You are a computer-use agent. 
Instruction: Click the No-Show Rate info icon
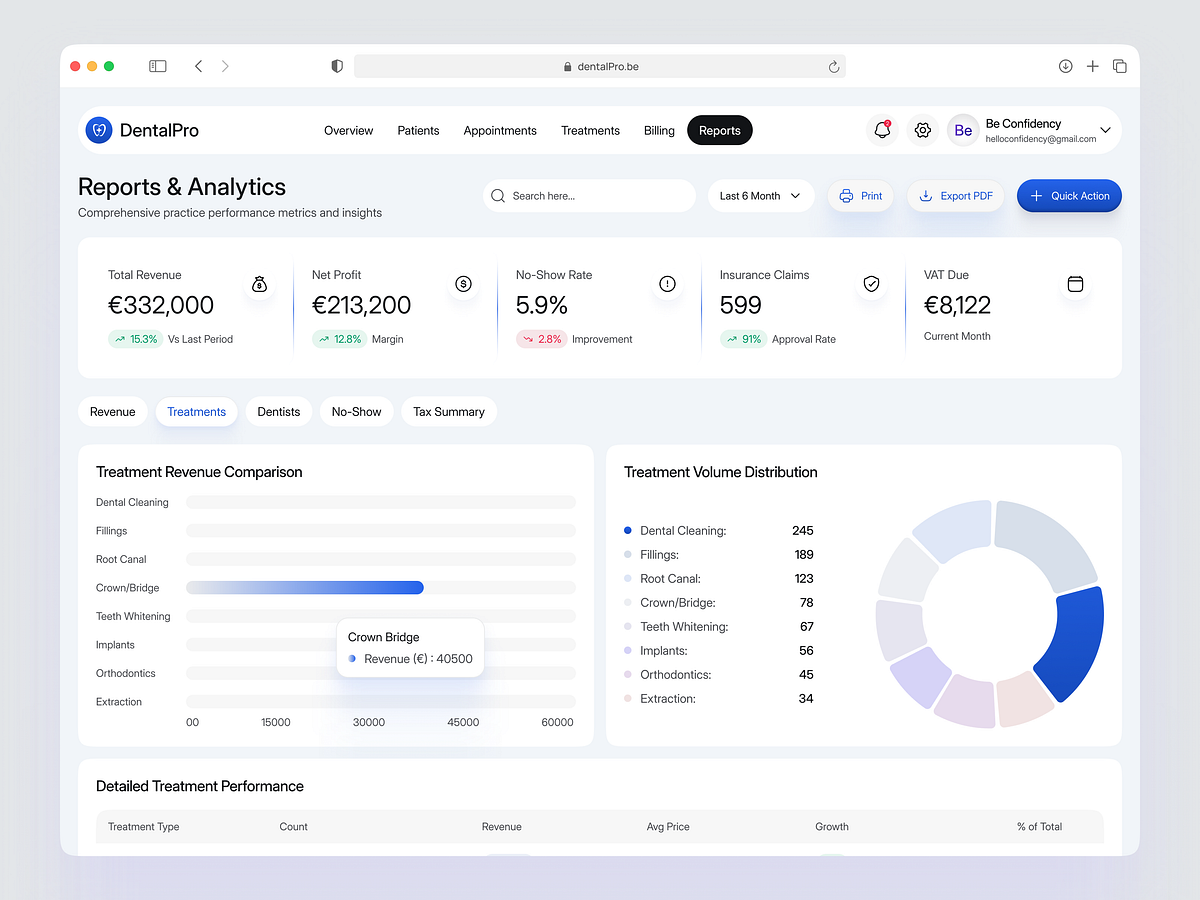coord(668,284)
